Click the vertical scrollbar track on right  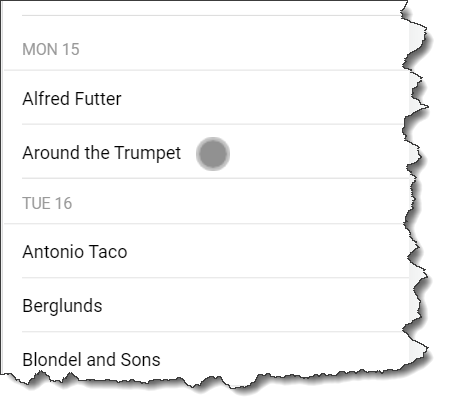pyautogui.click(x=412, y=187)
